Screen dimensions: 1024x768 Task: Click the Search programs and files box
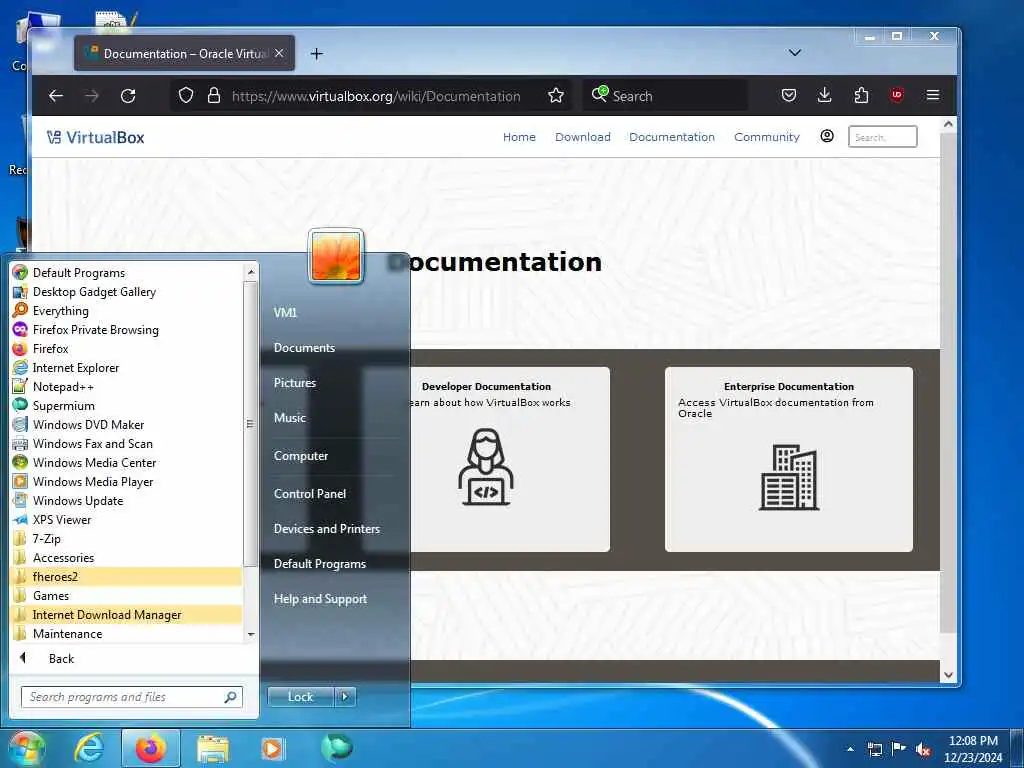(x=132, y=697)
